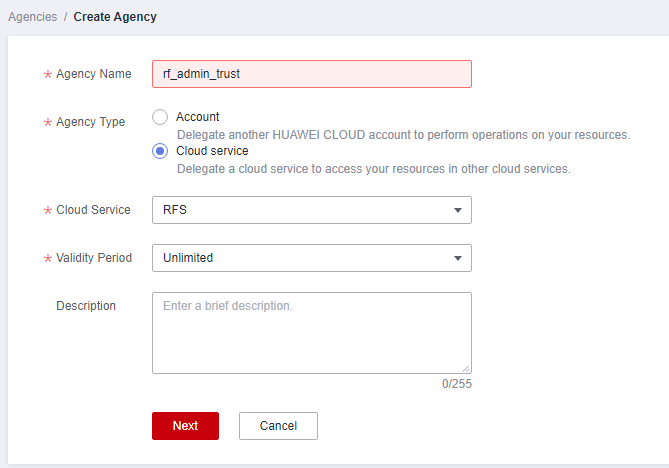669x468 pixels.
Task: Click the arrow icon in the Unlimited dropdown
Action: pos(458,258)
